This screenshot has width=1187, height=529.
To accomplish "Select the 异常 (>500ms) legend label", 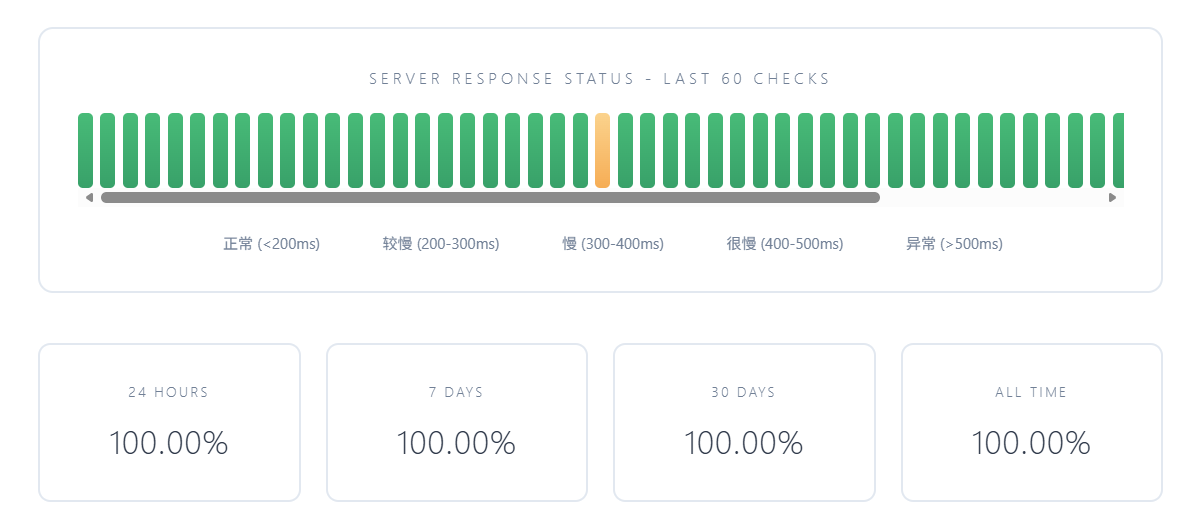I will pos(954,244).
